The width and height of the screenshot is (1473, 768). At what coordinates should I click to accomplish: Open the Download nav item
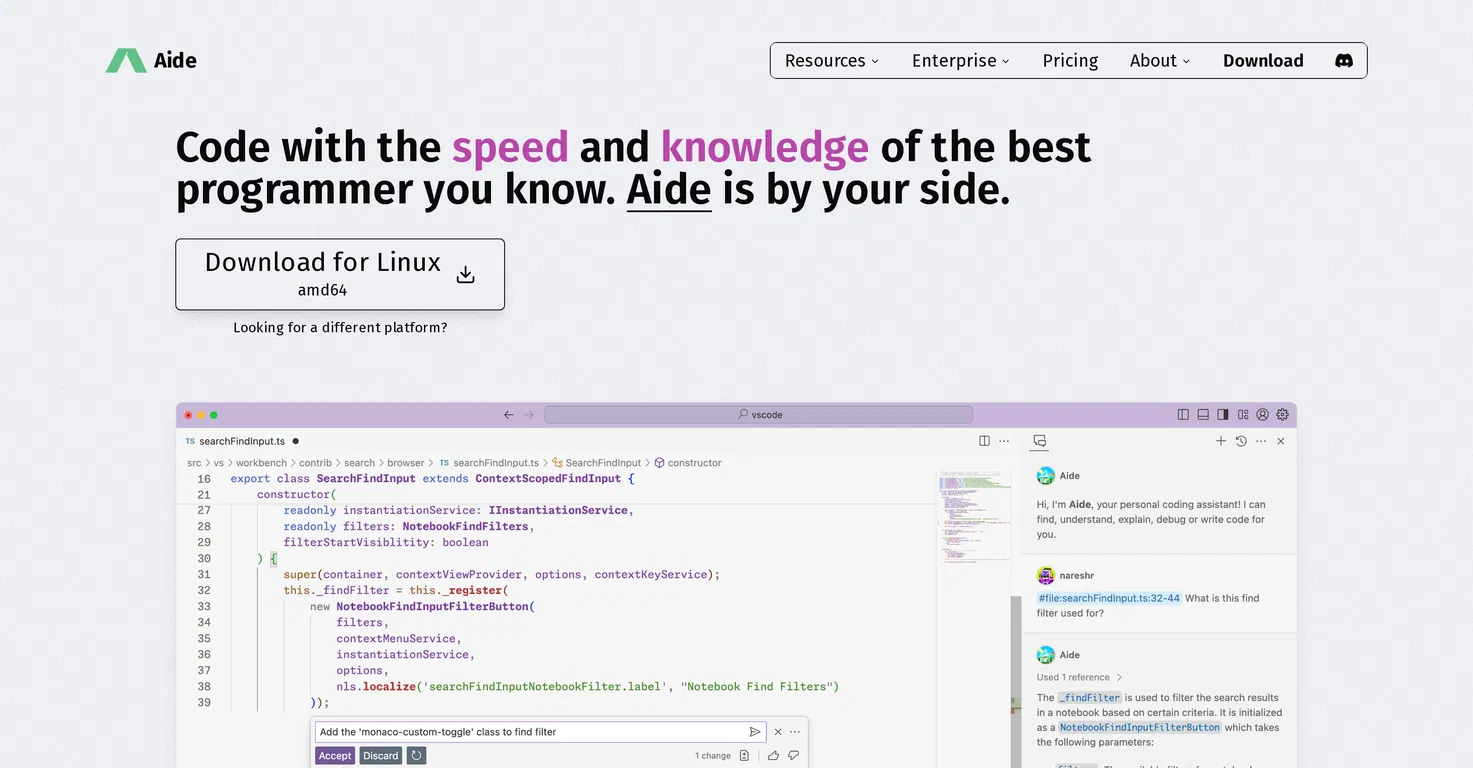(x=1263, y=60)
